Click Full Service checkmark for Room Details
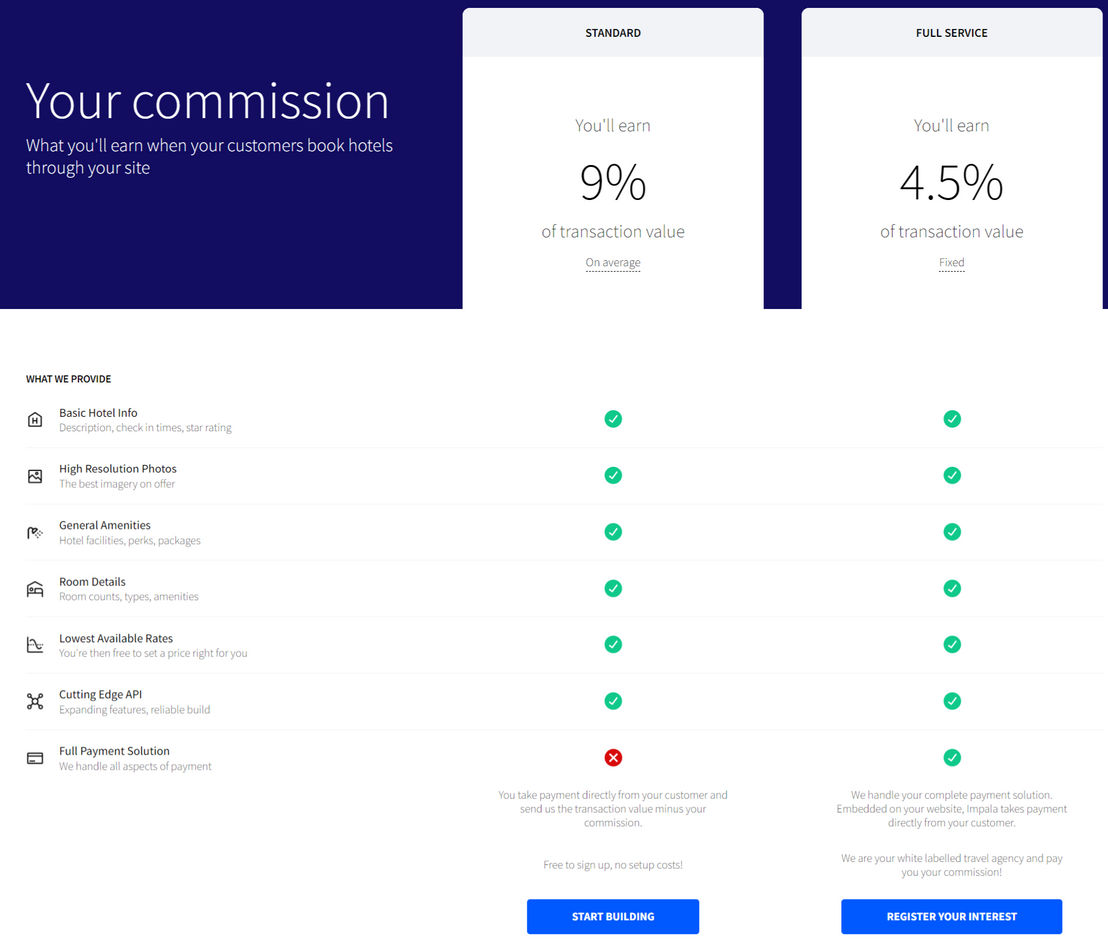Image resolution: width=1108 pixels, height=951 pixels. pyautogui.click(x=952, y=588)
